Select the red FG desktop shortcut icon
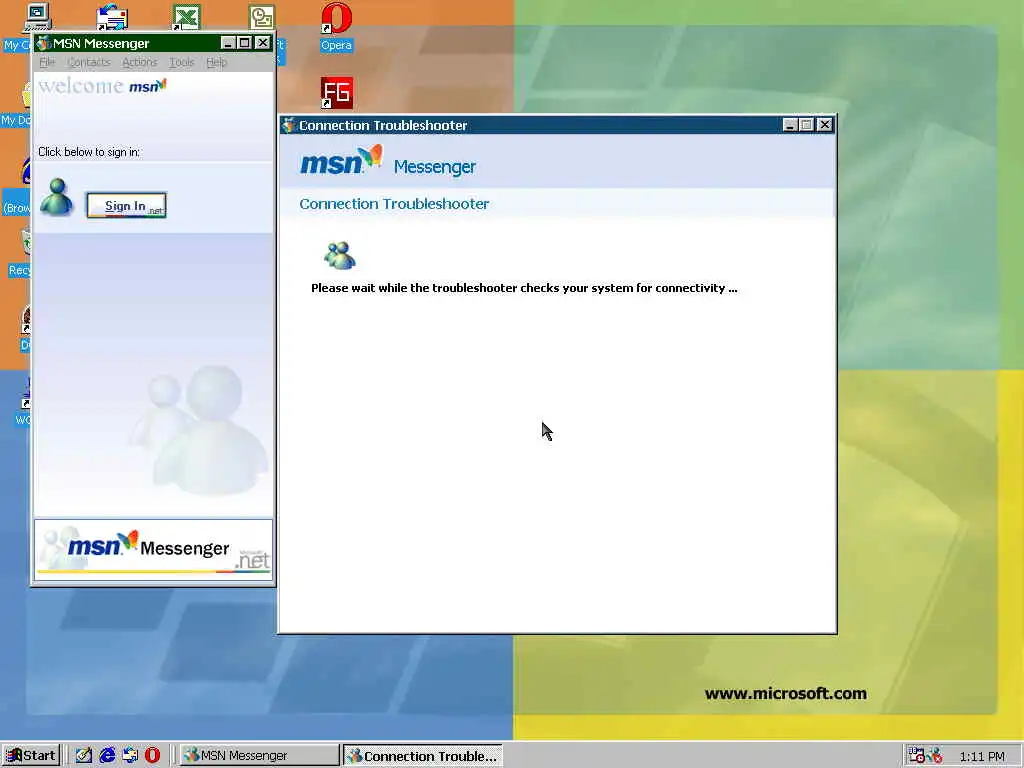1024x768 pixels. tap(336, 93)
